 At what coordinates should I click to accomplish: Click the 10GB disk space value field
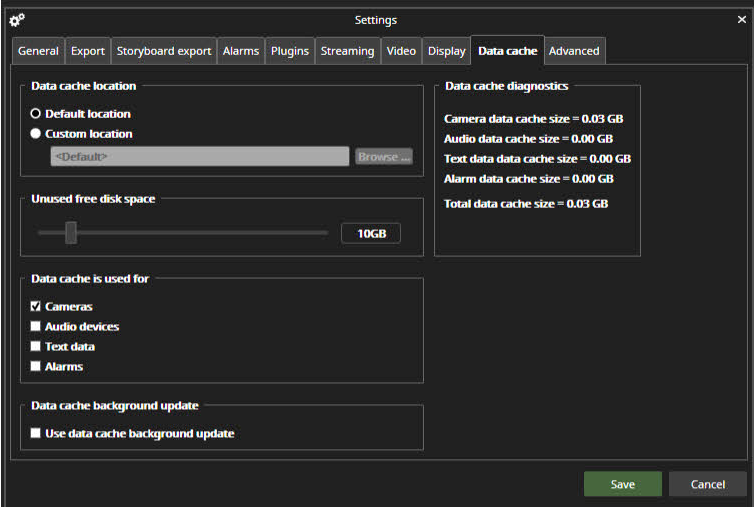pos(371,234)
